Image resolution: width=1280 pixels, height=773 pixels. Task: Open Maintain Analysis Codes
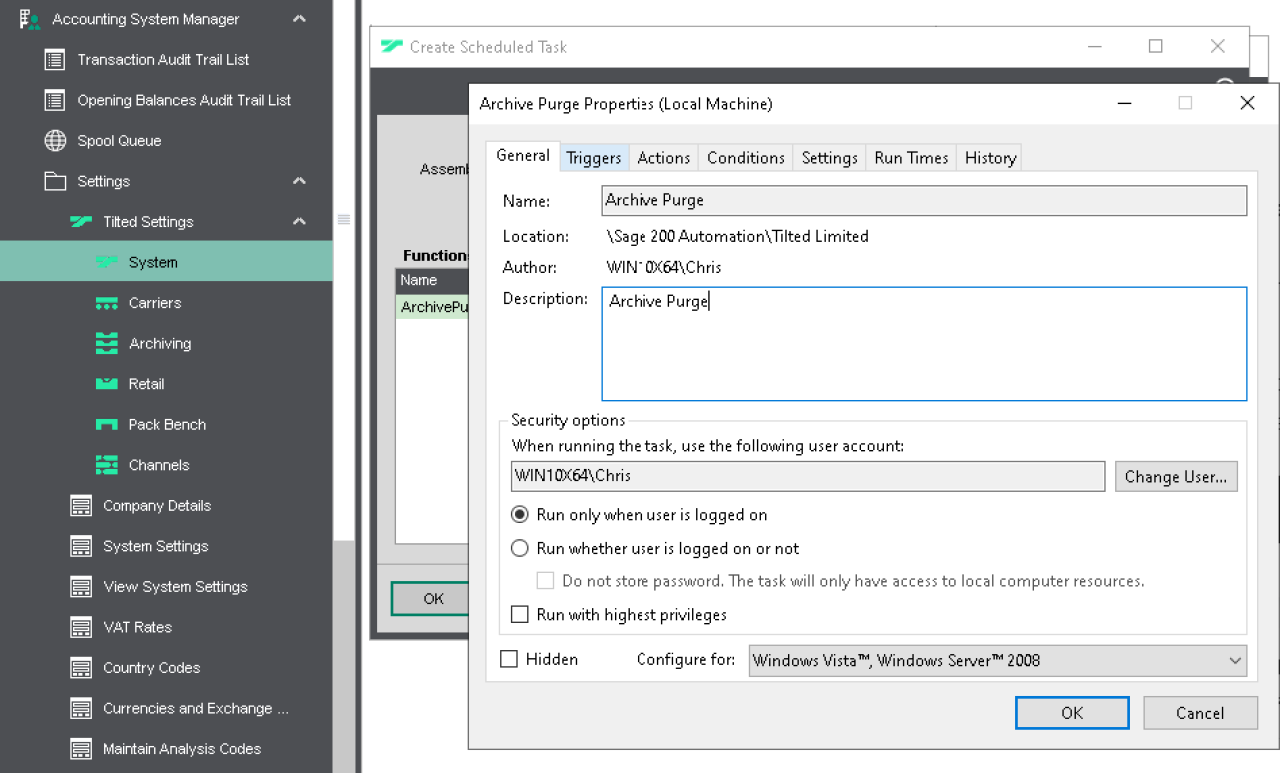pyautogui.click(x=182, y=749)
